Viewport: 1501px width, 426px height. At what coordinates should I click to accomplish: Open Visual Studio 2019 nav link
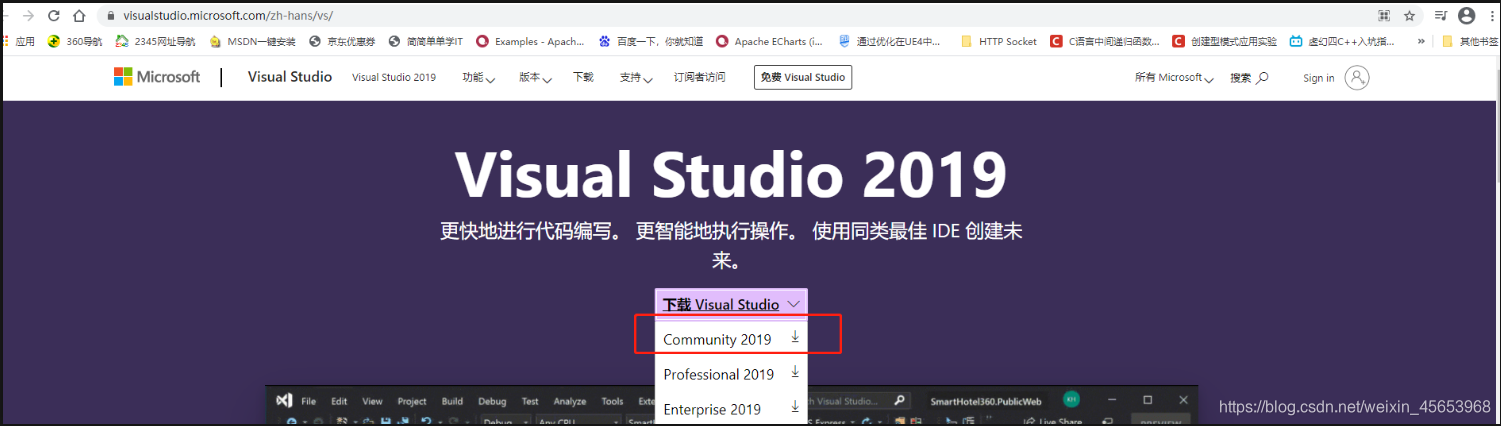coord(394,77)
